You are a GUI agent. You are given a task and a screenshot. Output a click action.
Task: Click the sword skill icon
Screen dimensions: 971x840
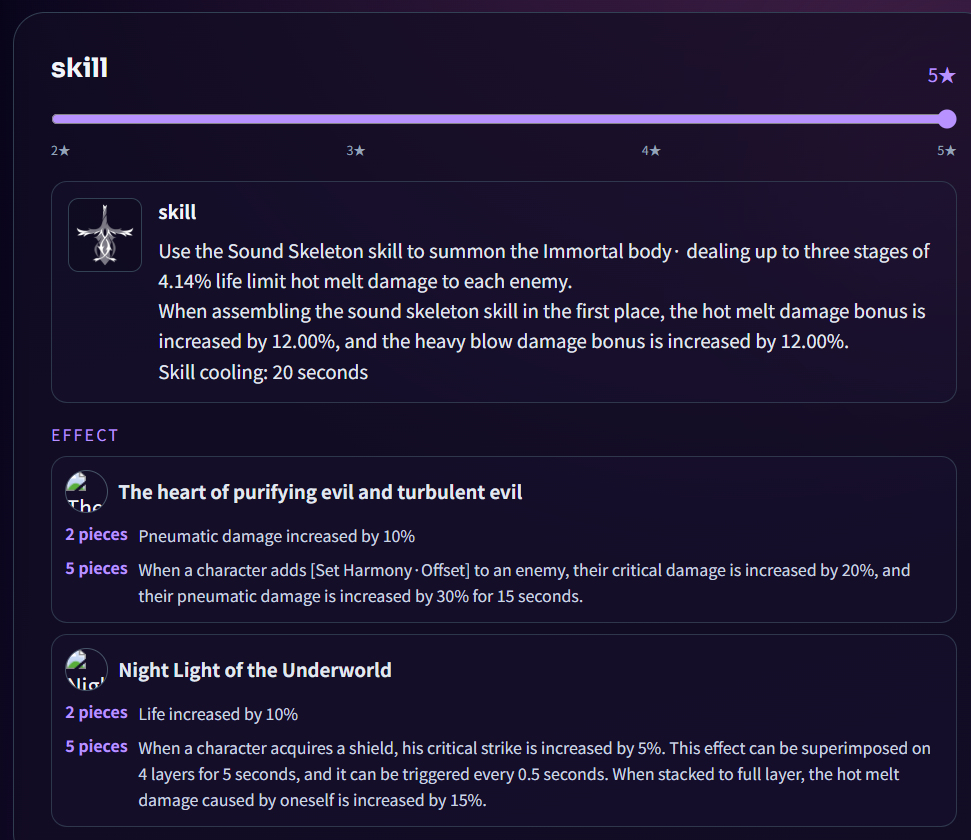[105, 235]
